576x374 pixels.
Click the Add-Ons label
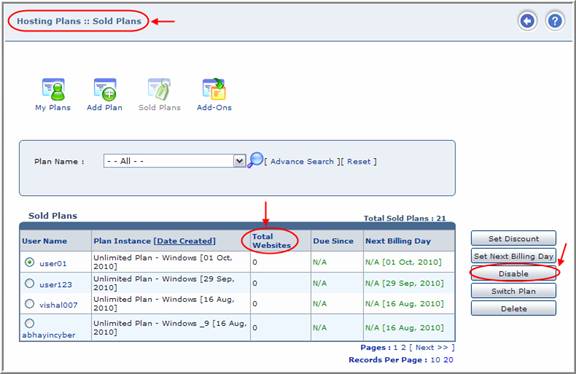[214, 108]
